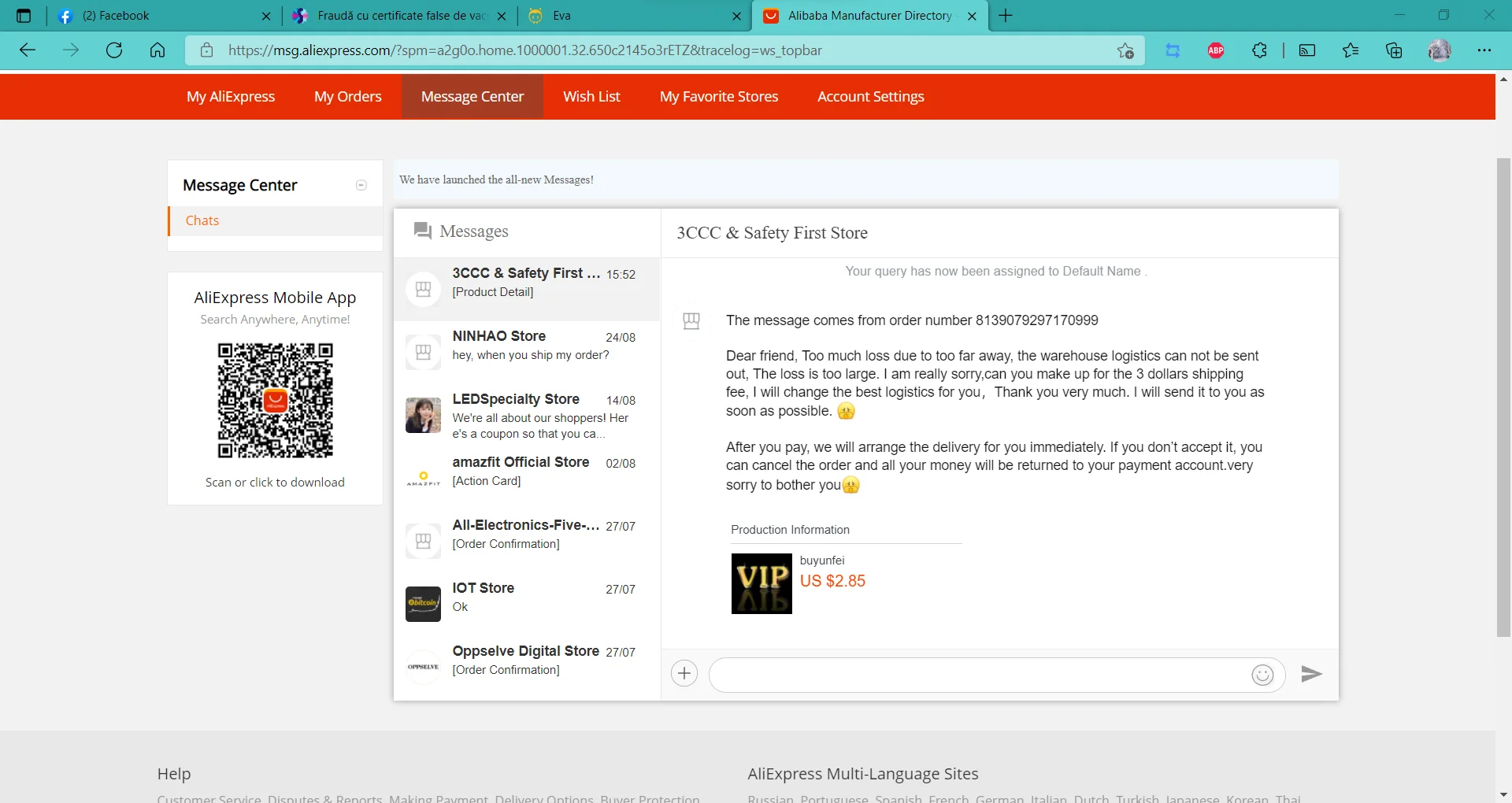Image resolution: width=1512 pixels, height=803 pixels.
Task: Click the browser Forward arrow
Action: [71, 50]
